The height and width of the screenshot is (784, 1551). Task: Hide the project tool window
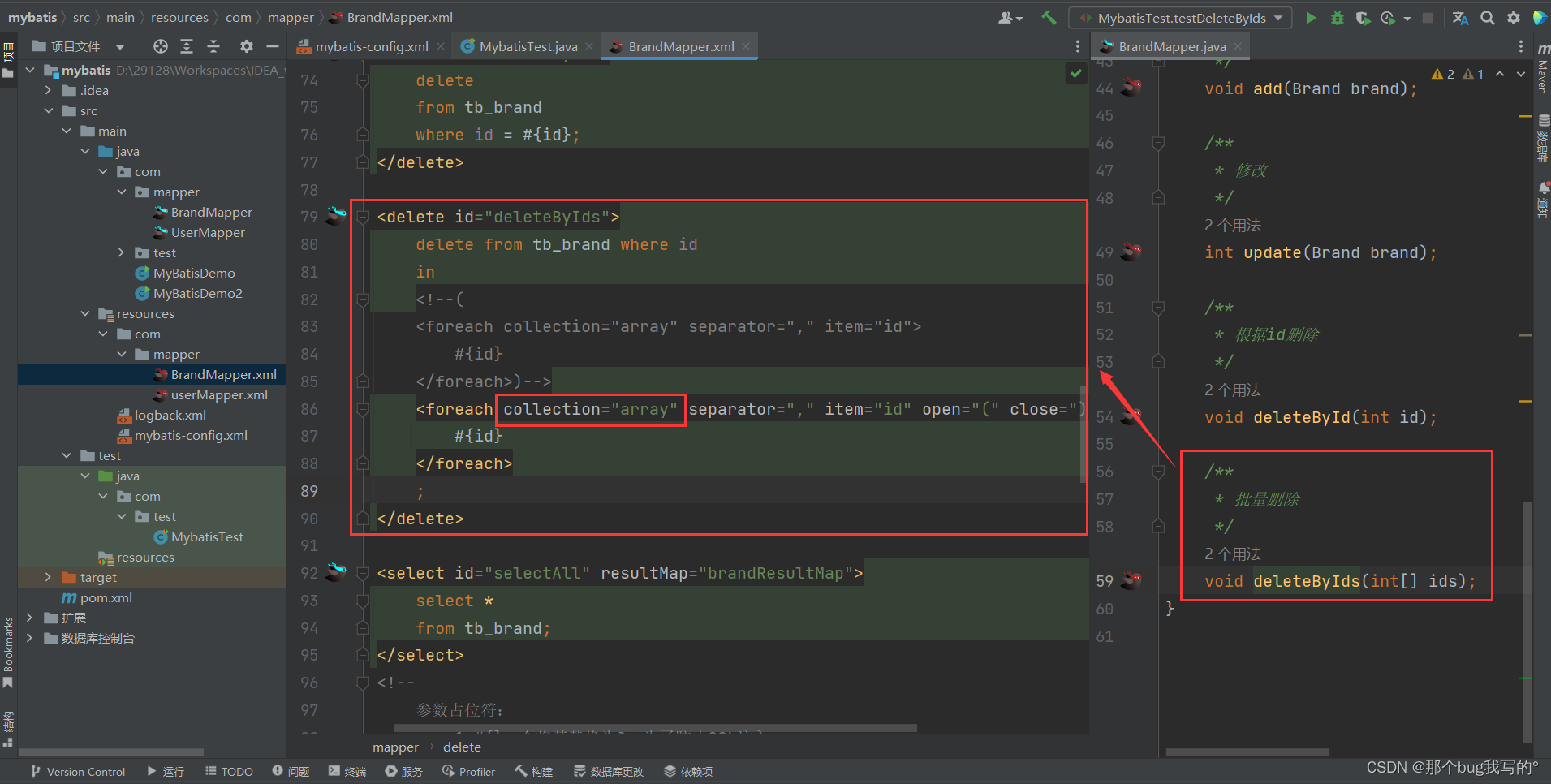(273, 46)
